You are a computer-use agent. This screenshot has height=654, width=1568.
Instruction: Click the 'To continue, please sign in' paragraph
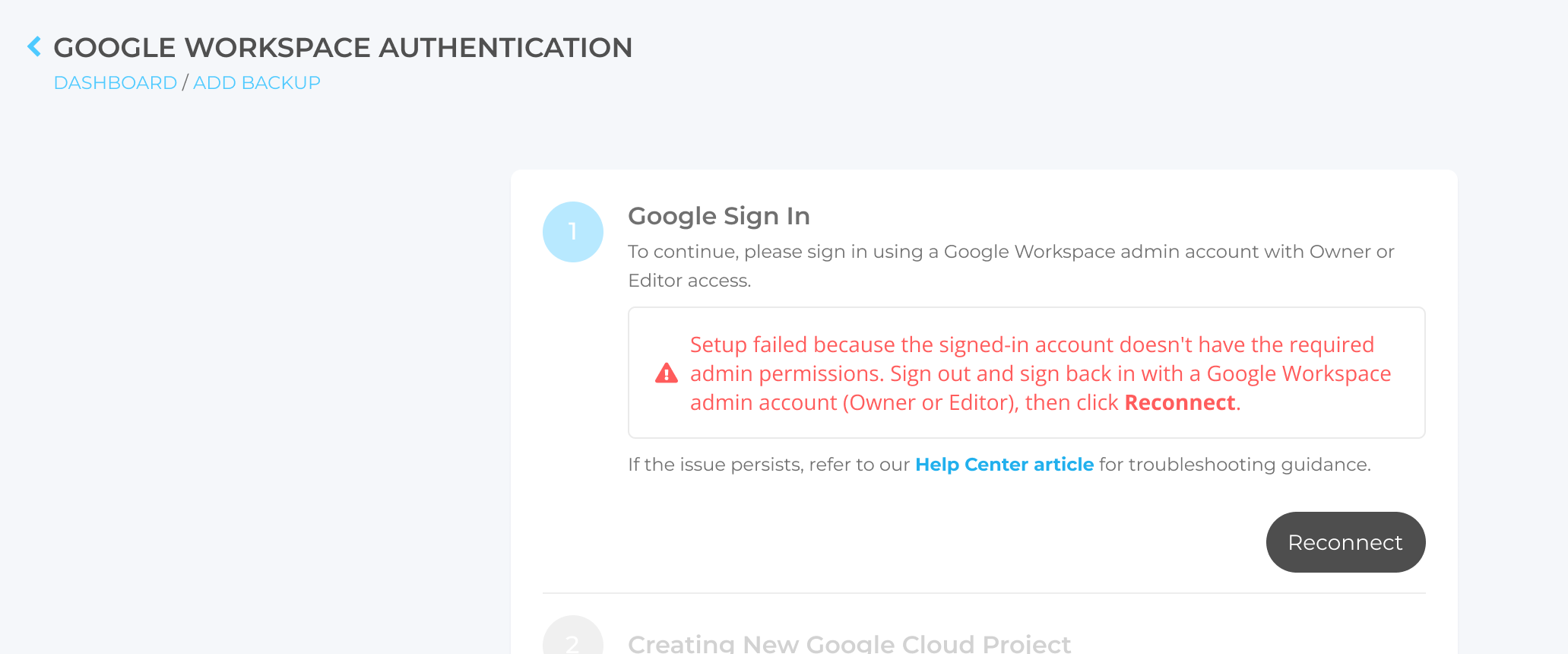click(1011, 266)
